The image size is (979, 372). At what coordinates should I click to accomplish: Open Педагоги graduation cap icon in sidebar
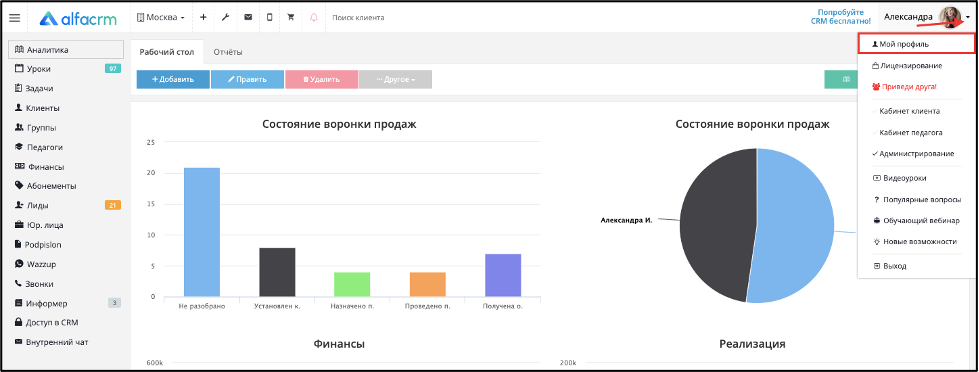[19, 147]
